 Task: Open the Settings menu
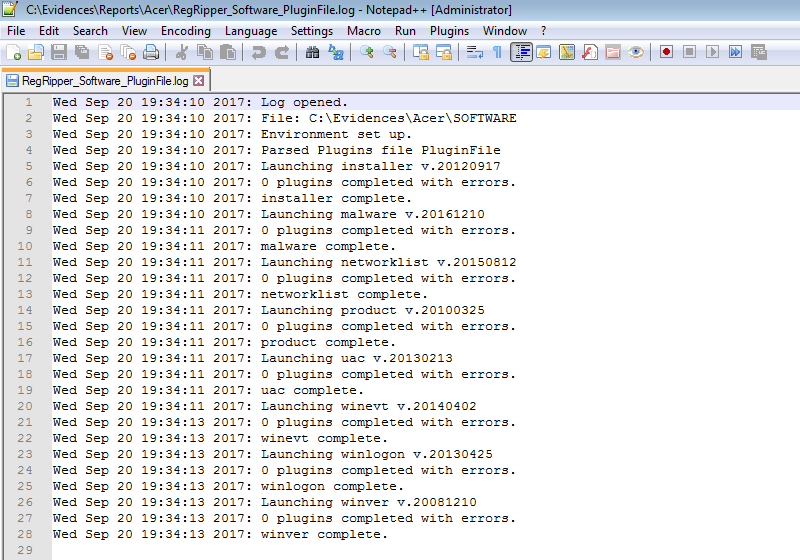click(312, 31)
